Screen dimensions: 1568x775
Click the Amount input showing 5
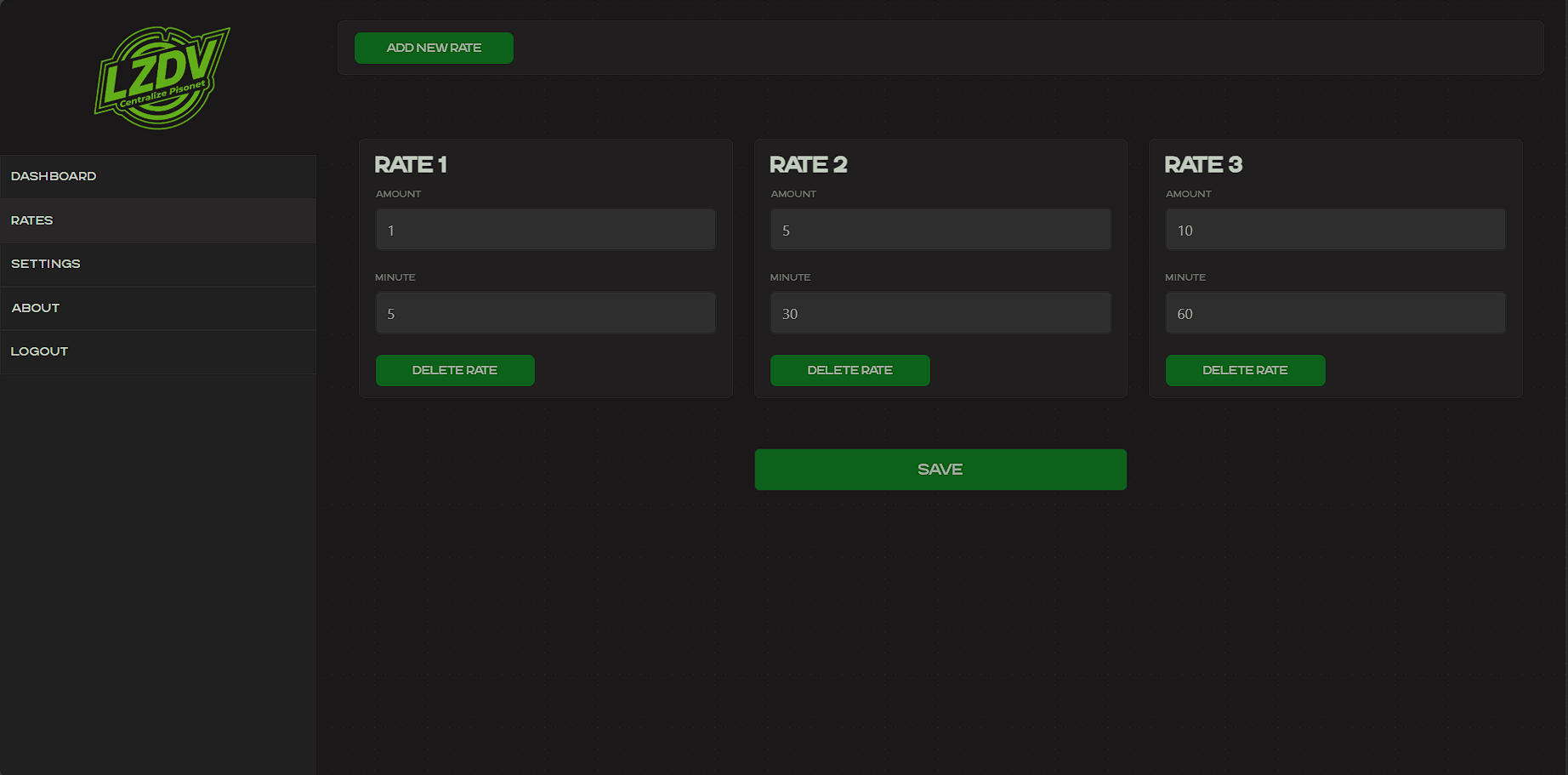coord(940,229)
